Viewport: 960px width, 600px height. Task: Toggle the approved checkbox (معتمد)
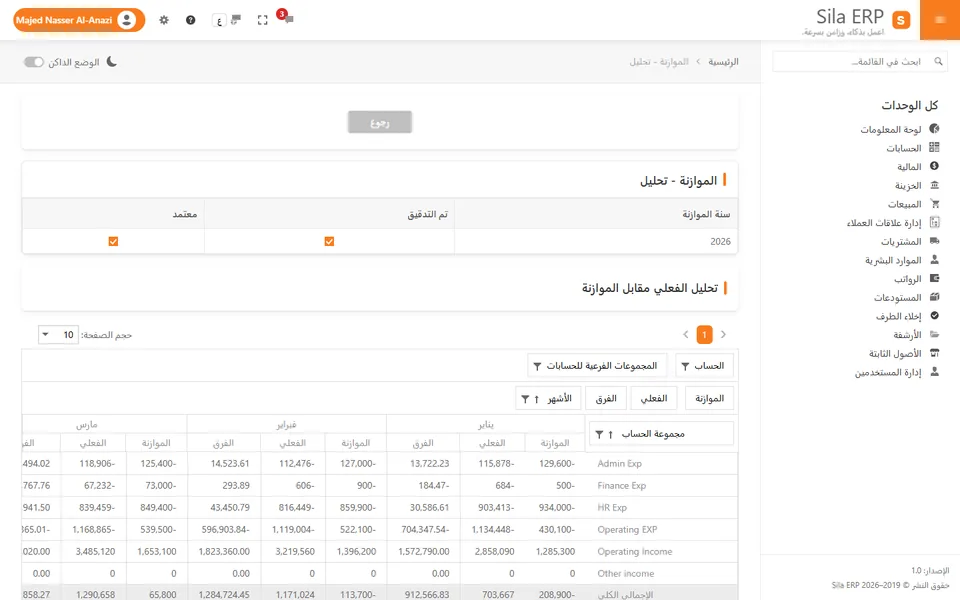tap(113, 241)
